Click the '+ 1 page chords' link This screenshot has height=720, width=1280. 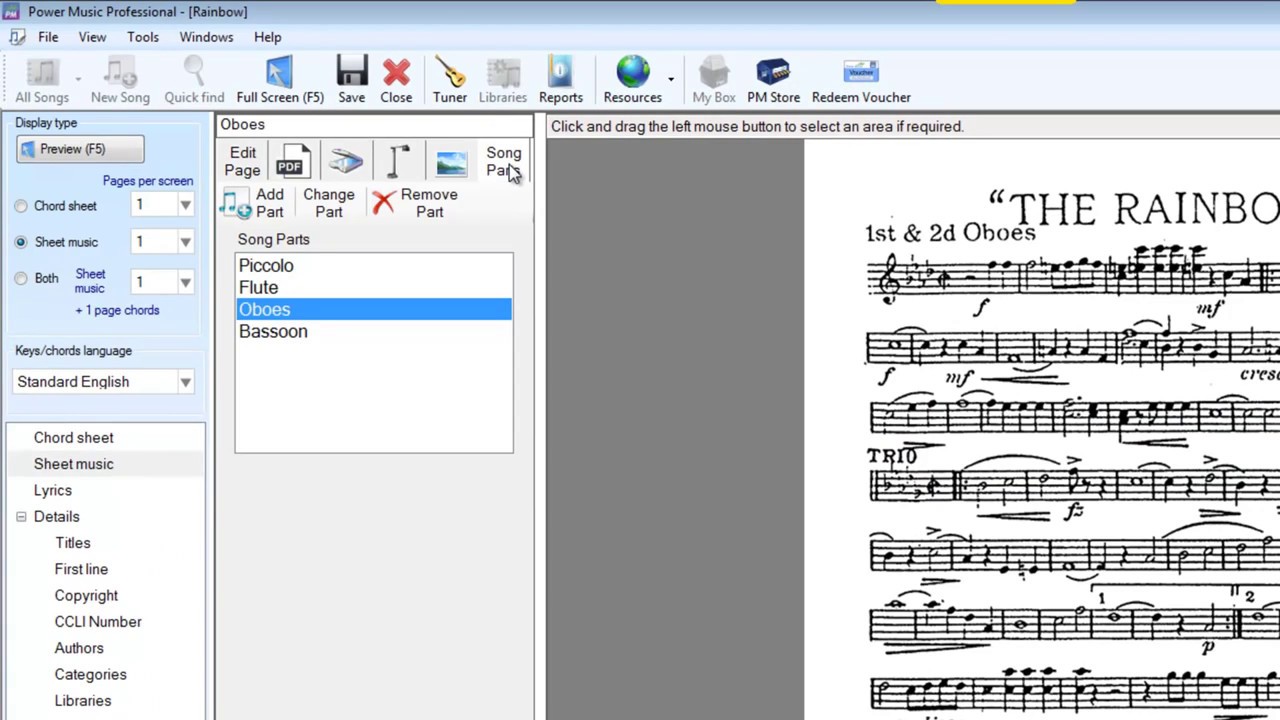click(x=117, y=310)
